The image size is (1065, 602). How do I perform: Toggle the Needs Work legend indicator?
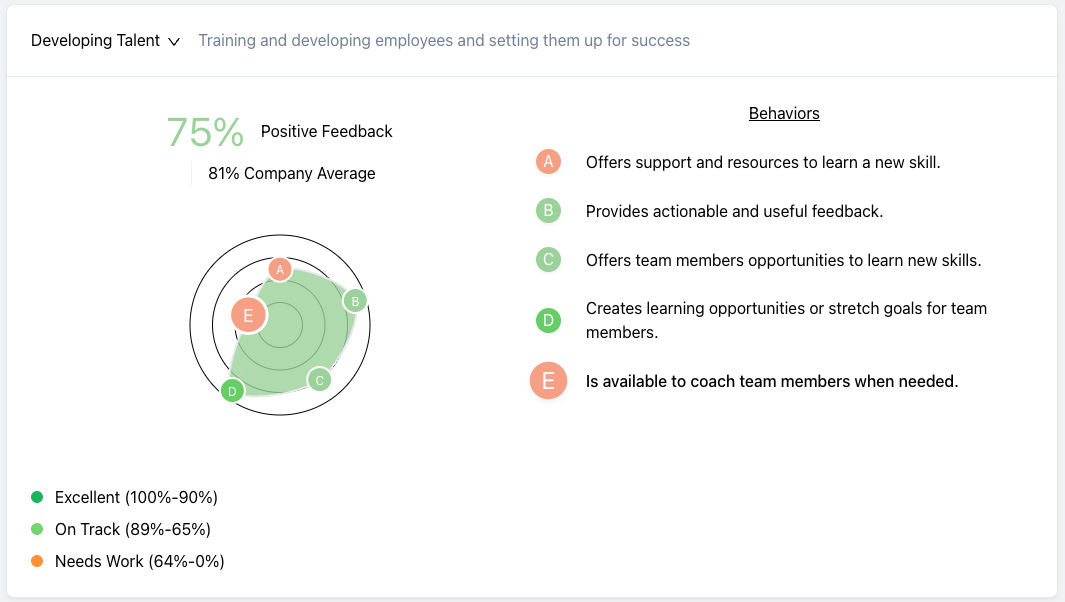pos(37,561)
